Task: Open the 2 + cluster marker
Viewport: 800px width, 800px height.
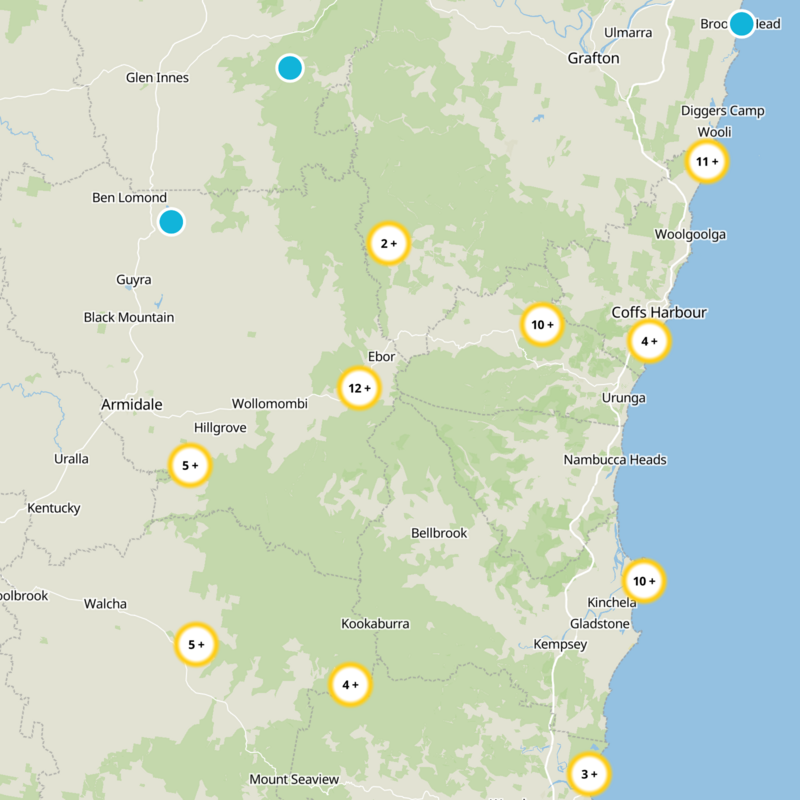Action: pyautogui.click(x=388, y=243)
